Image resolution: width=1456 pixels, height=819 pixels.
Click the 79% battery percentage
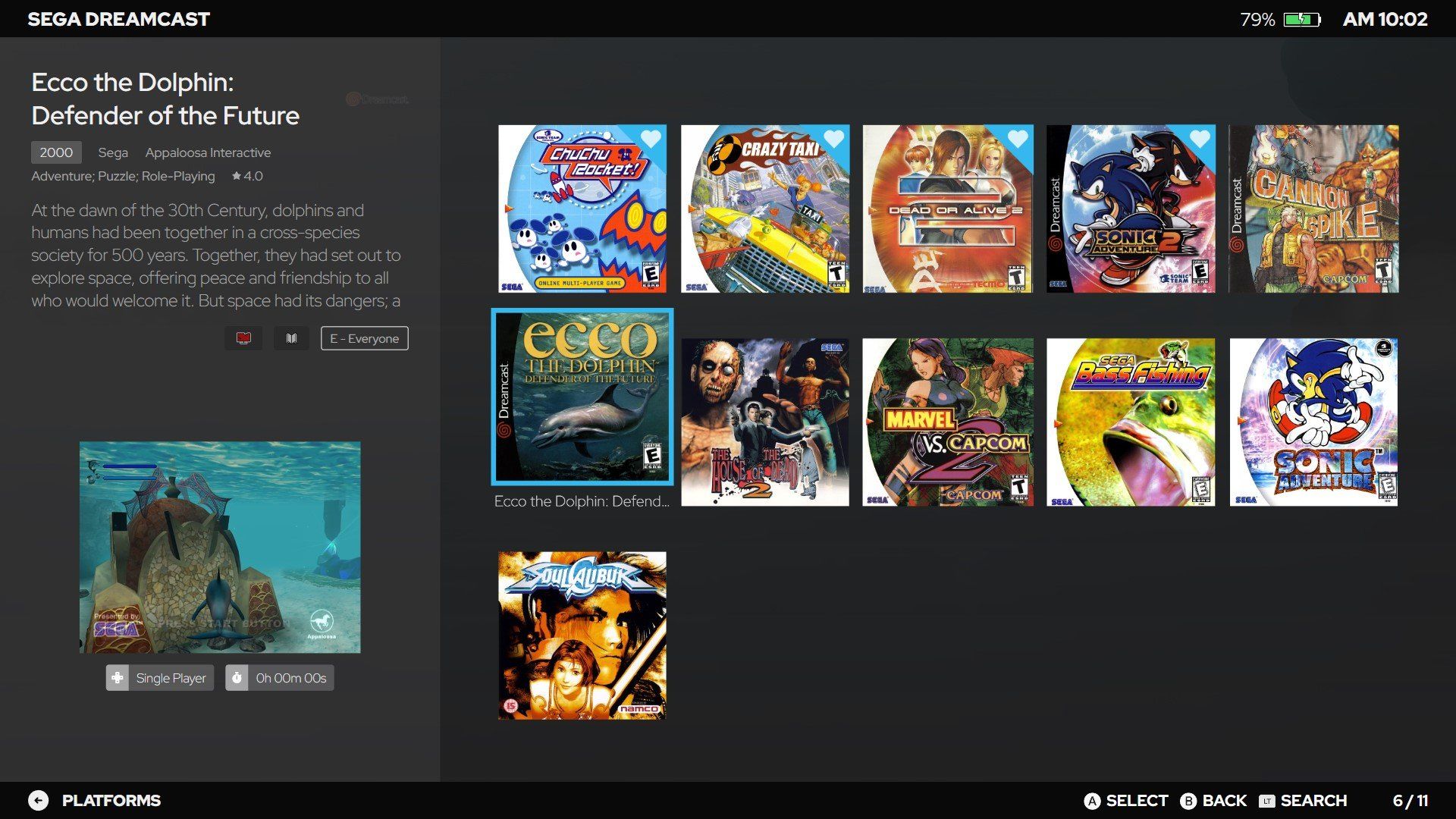coord(1257,20)
